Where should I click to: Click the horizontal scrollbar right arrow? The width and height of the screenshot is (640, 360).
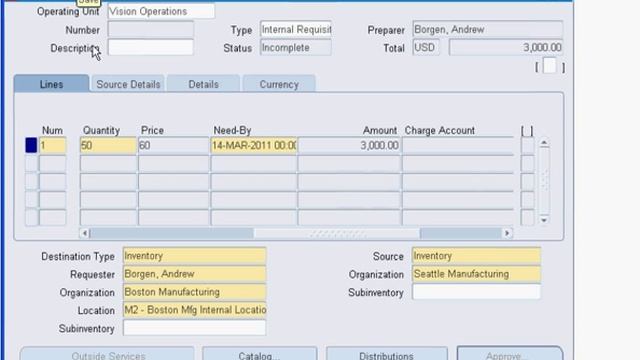(x=507, y=233)
